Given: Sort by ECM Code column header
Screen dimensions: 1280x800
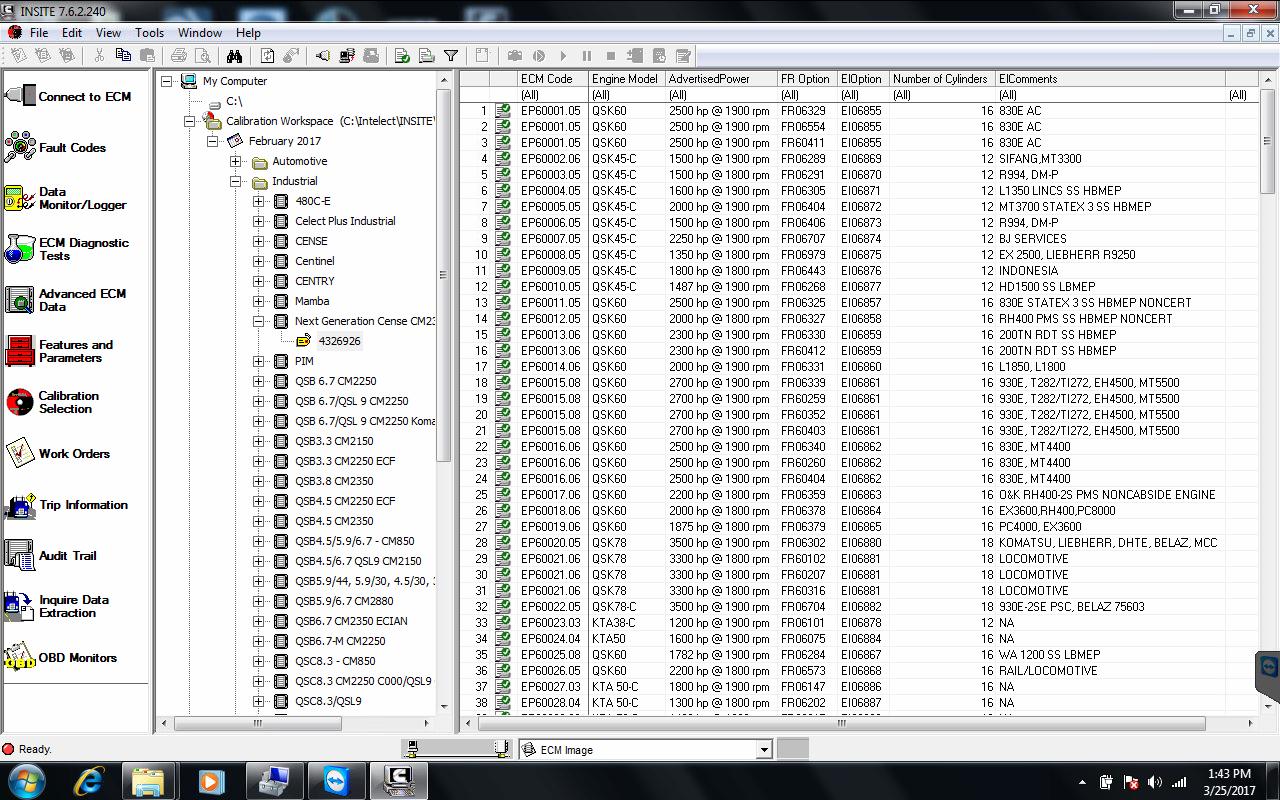Looking at the screenshot, I should pos(552,79).
